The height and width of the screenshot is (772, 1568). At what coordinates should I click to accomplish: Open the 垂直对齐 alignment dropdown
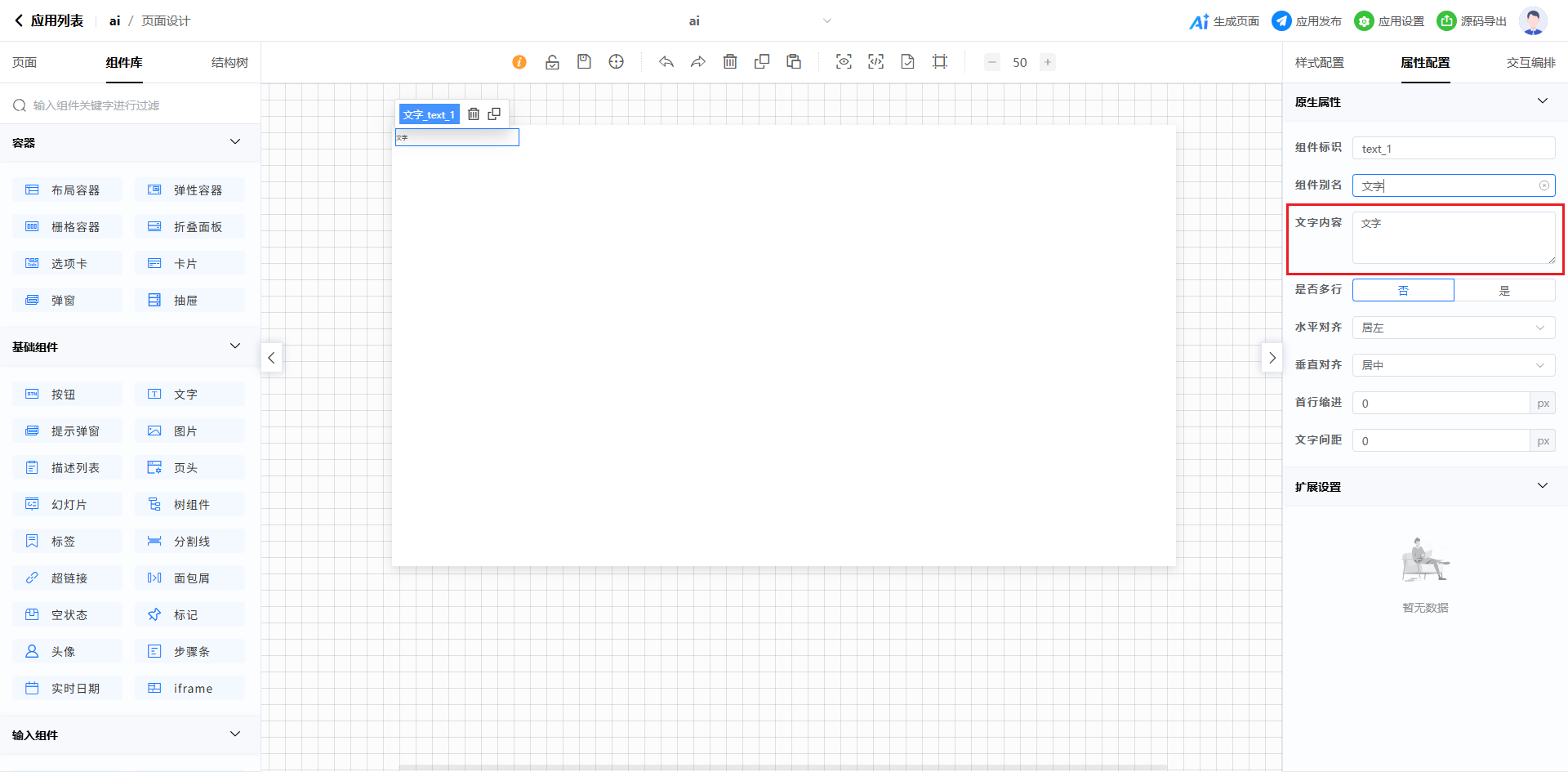[x=1453, y=365]
